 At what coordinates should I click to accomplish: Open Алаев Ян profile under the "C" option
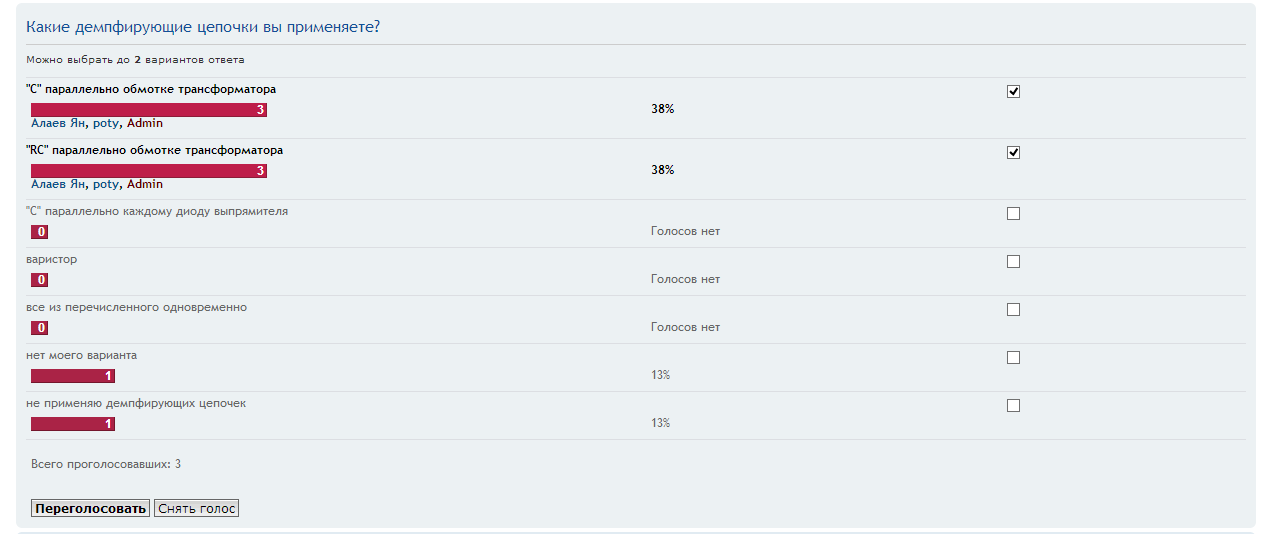tap(58, 124)
